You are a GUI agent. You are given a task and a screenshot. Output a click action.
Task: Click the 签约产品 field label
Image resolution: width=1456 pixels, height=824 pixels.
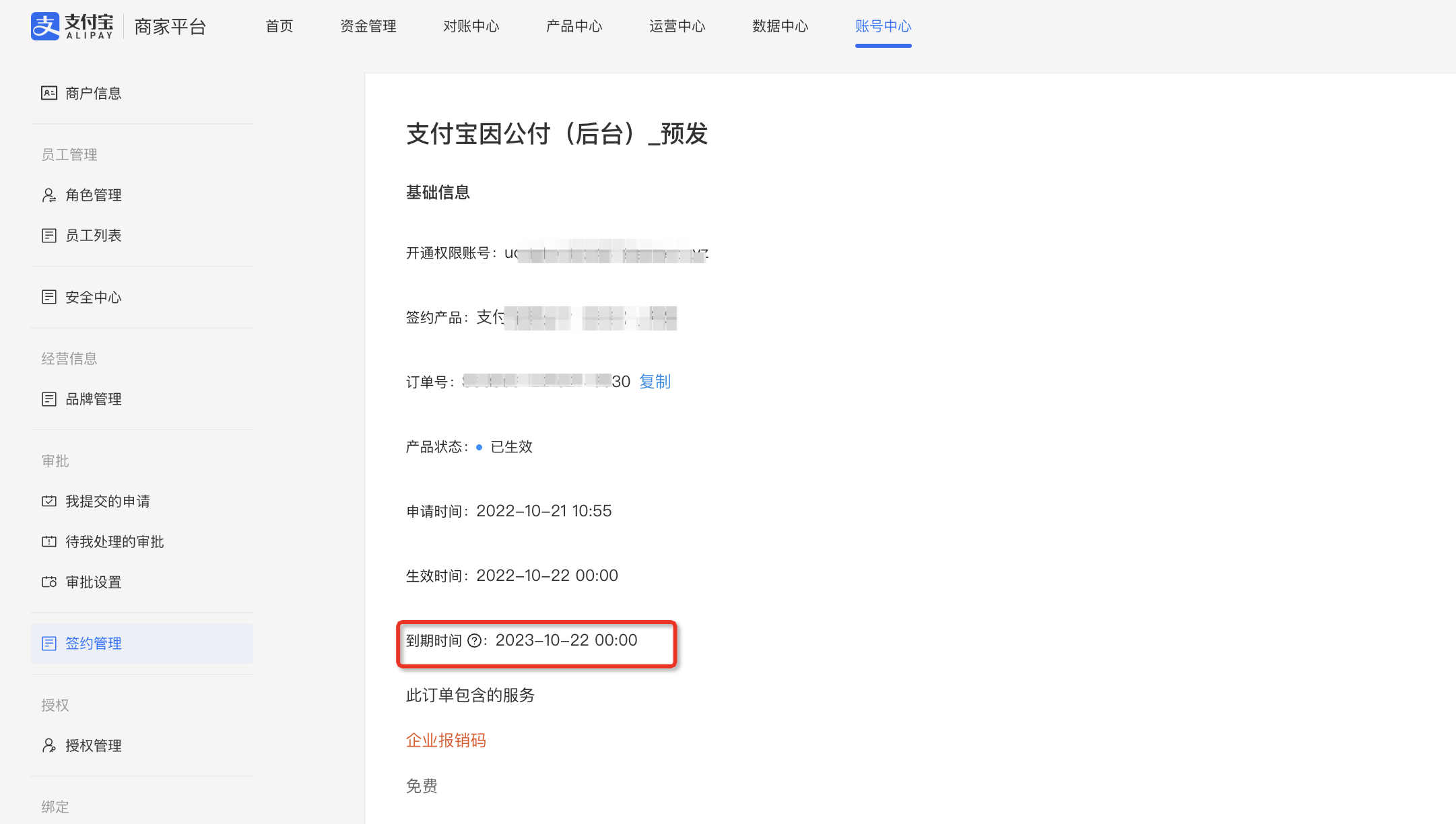coord(437,318)
